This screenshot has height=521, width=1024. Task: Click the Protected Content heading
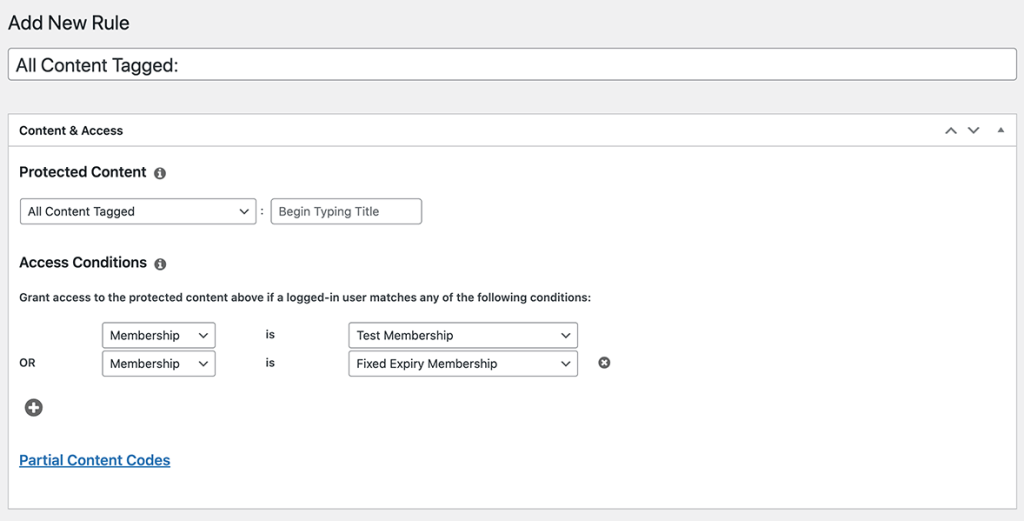82,172
